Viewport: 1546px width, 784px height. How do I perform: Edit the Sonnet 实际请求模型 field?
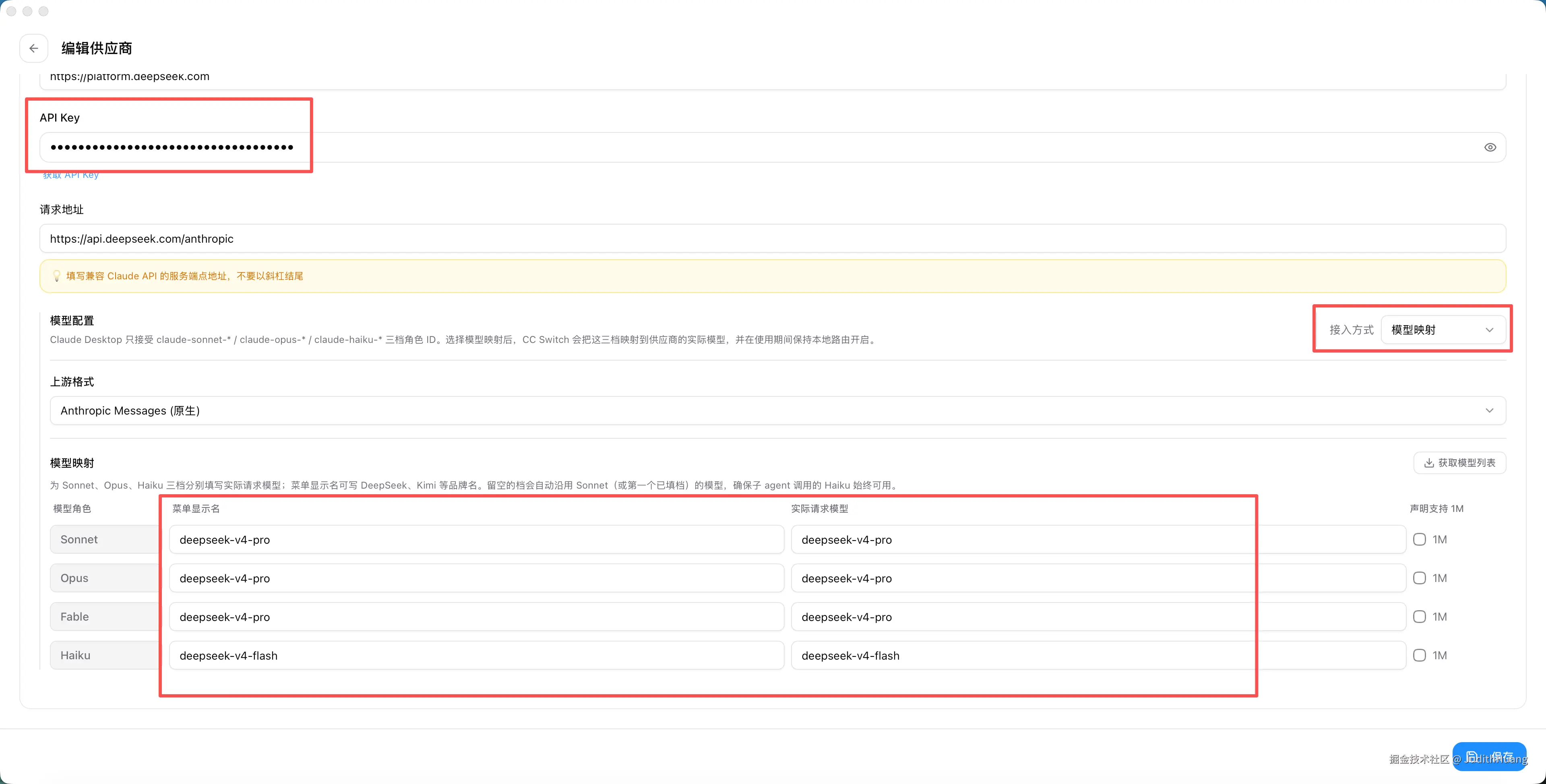1098,539
